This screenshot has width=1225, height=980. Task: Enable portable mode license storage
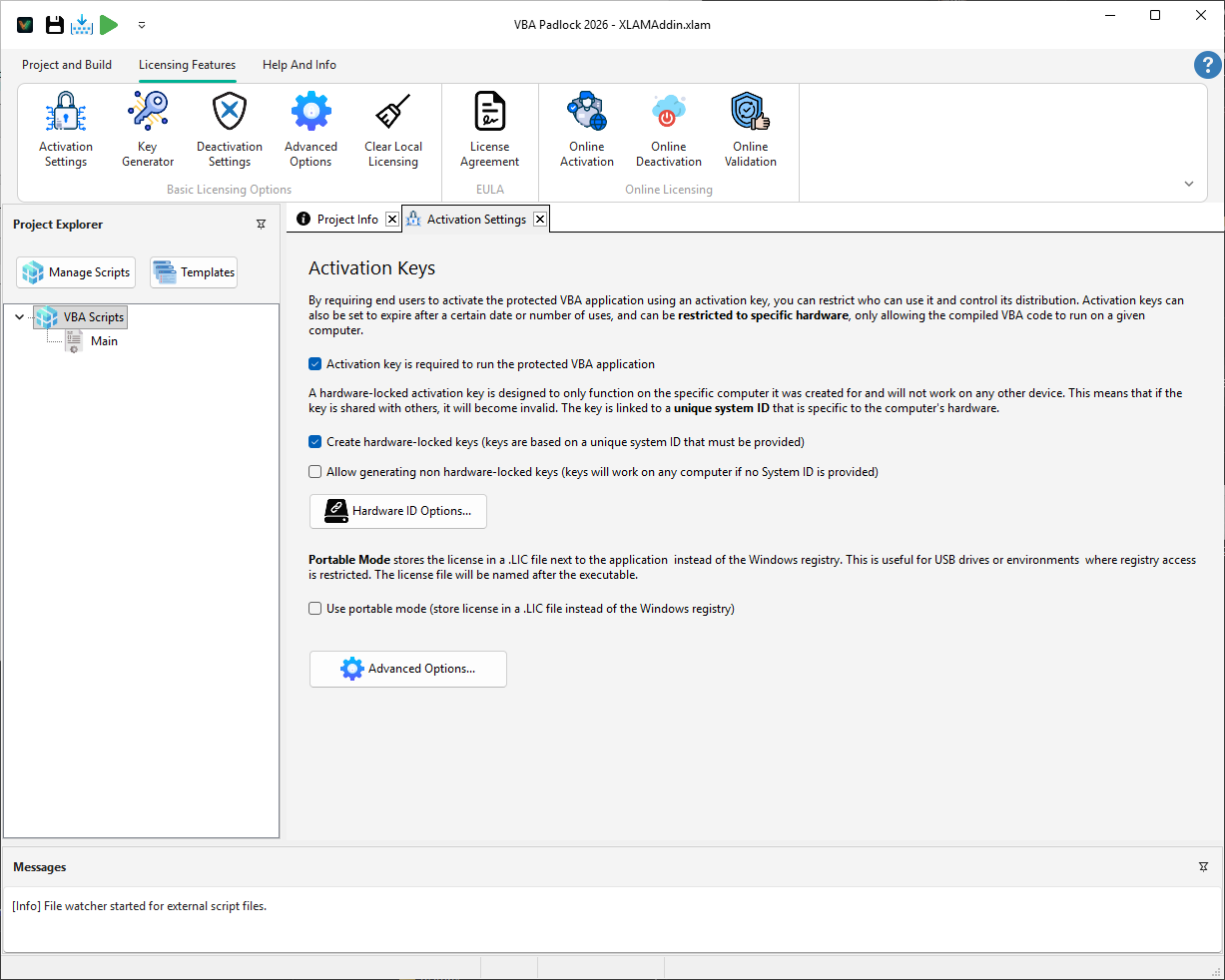314,608
